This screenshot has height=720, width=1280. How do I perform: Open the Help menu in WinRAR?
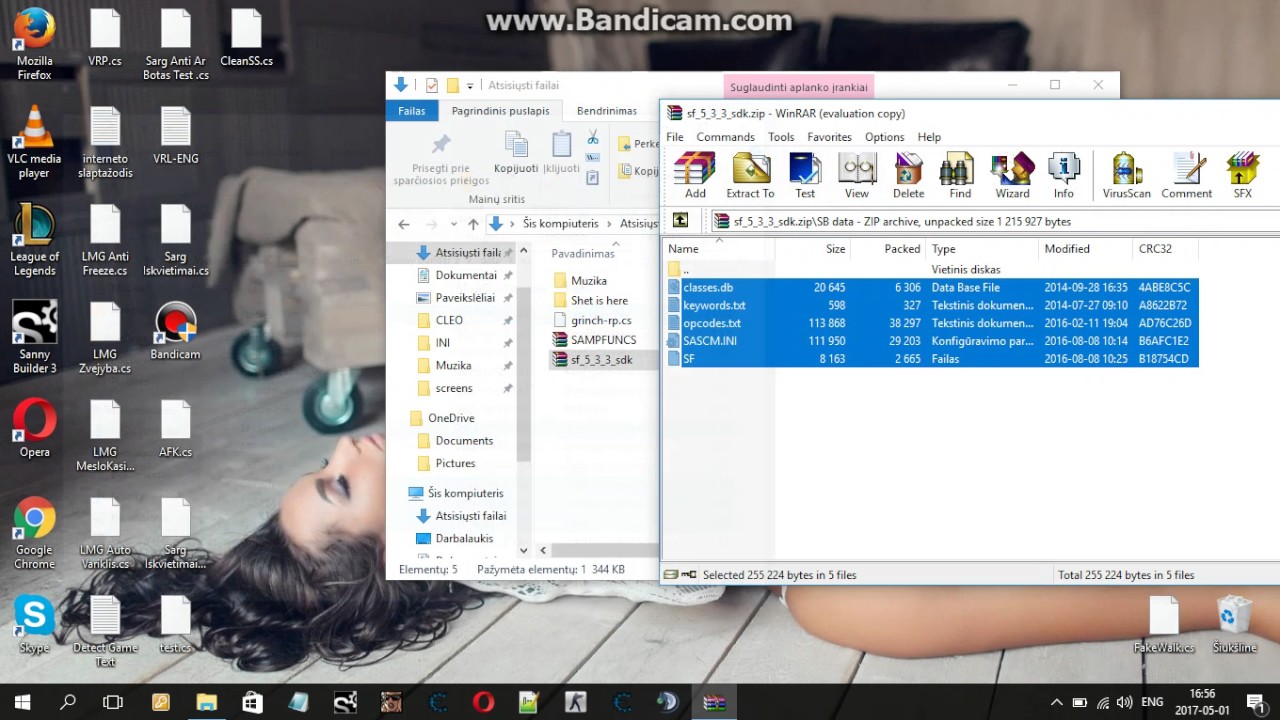(929, 137)
